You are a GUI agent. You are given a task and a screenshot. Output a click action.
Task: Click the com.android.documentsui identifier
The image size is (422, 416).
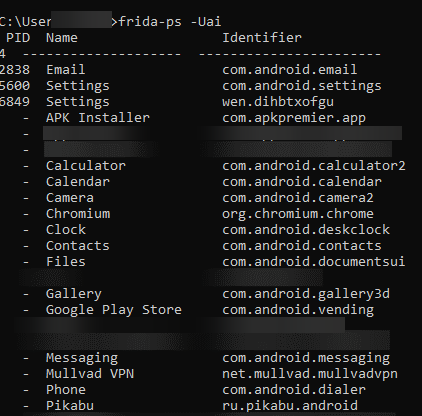(x=314, y=262)
